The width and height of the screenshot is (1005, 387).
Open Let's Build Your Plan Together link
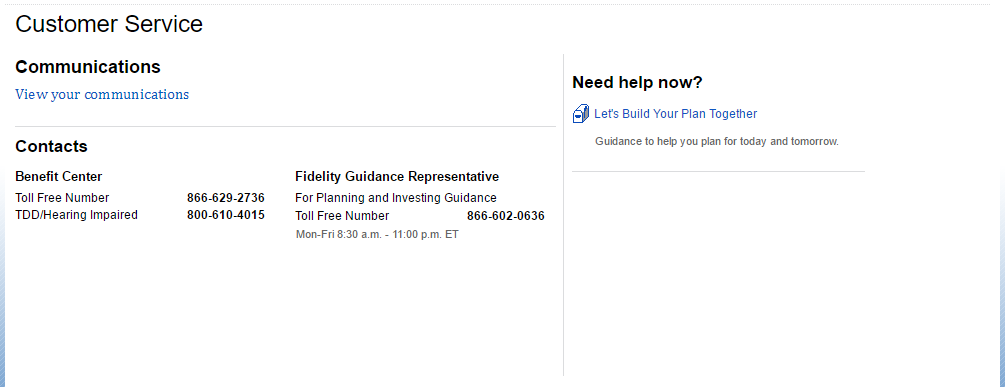676,114
